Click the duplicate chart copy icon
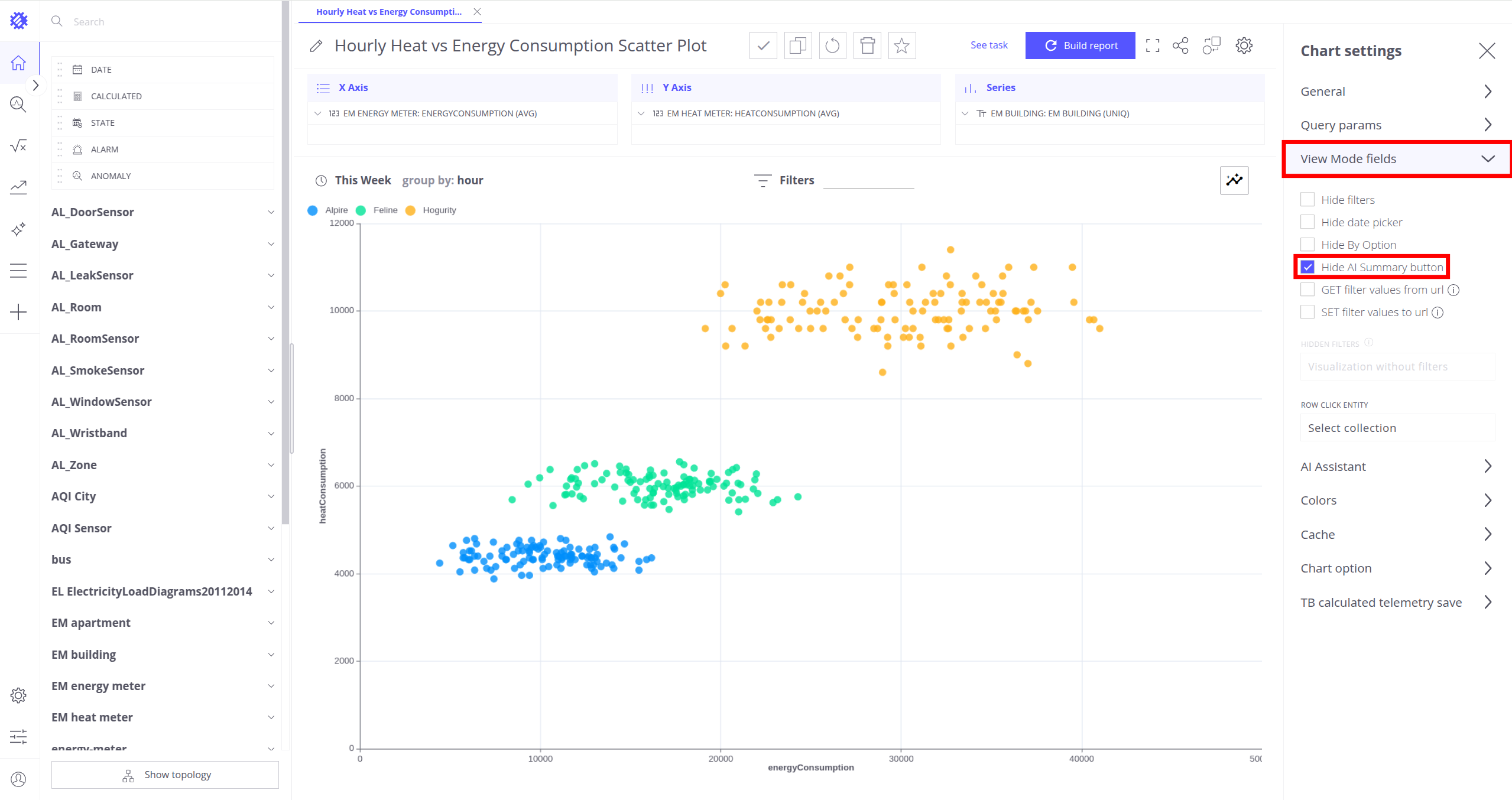Viewport: 1512px width, 800px height. click(x=797, y=45)
